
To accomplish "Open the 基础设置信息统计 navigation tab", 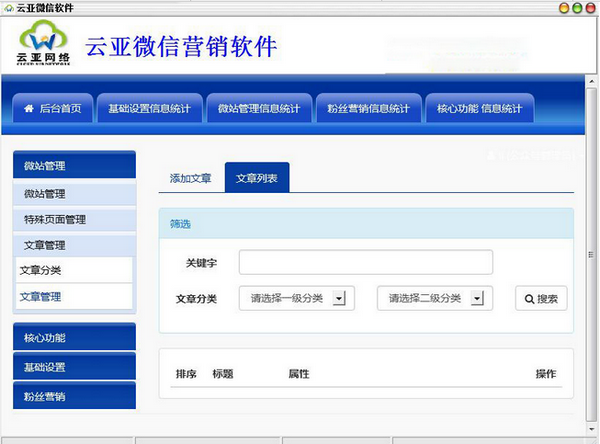I will (150, 108).
